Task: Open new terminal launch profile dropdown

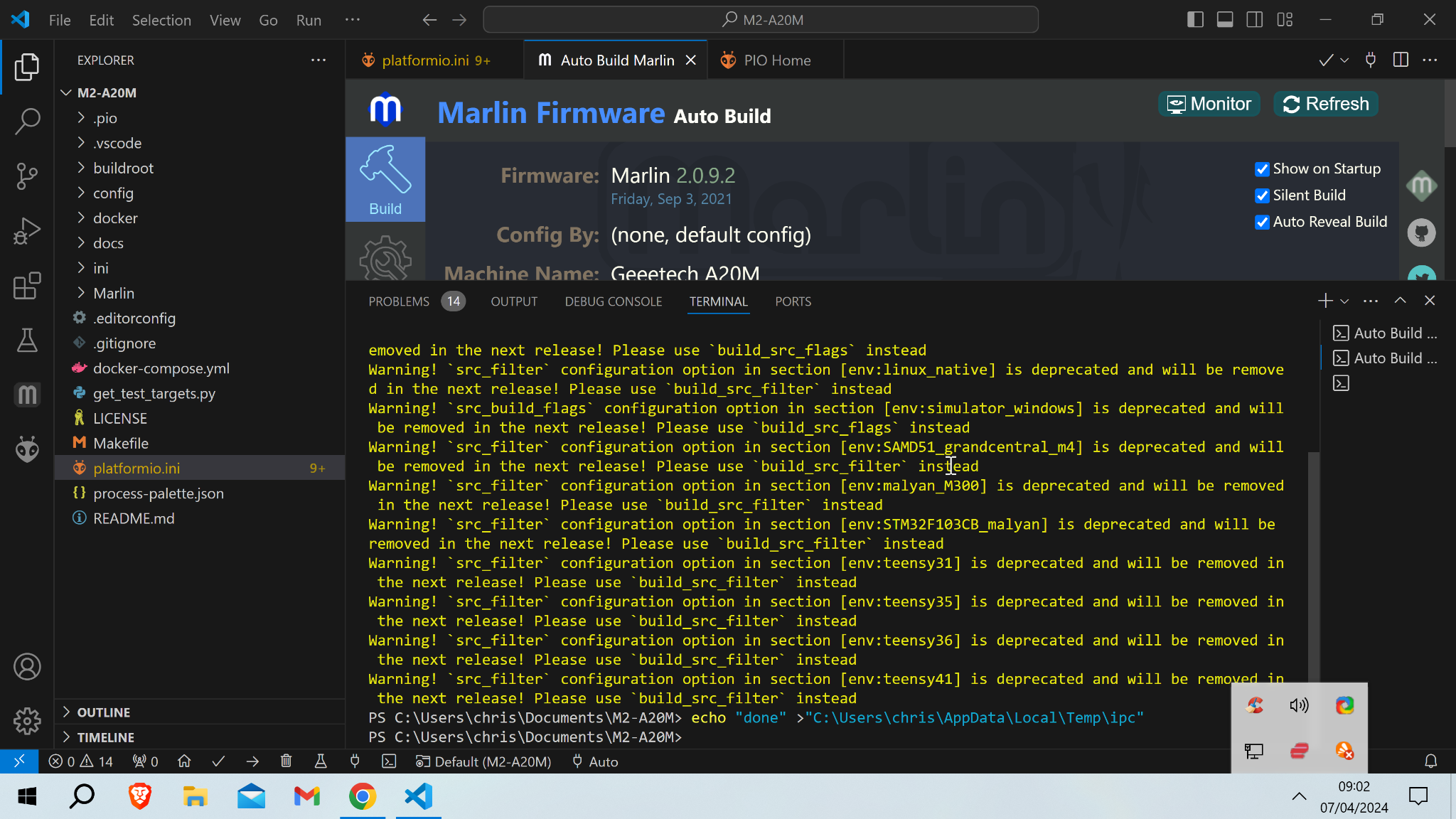Action: coord(1344,301)
